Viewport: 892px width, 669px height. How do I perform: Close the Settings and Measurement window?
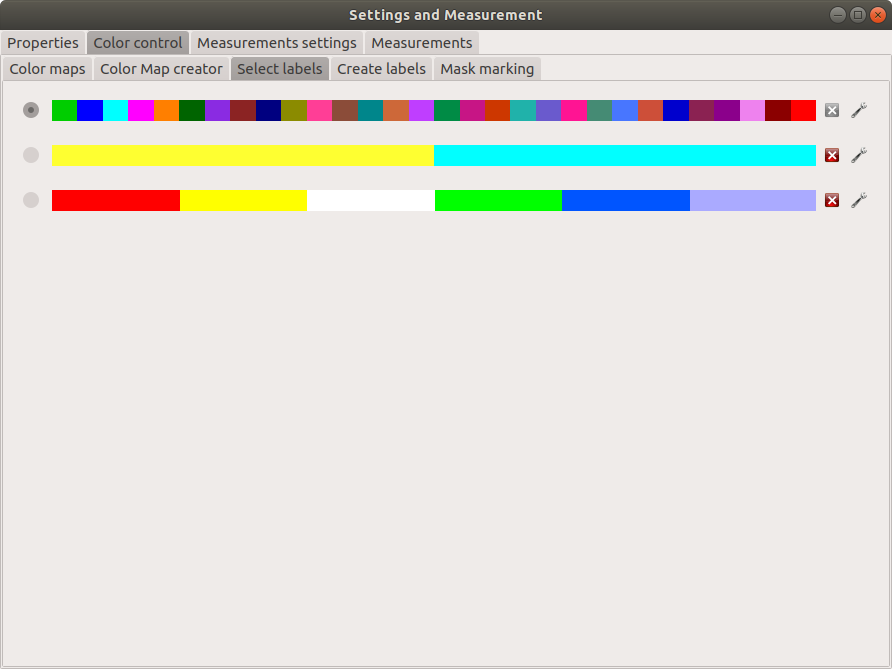(878, 15)
